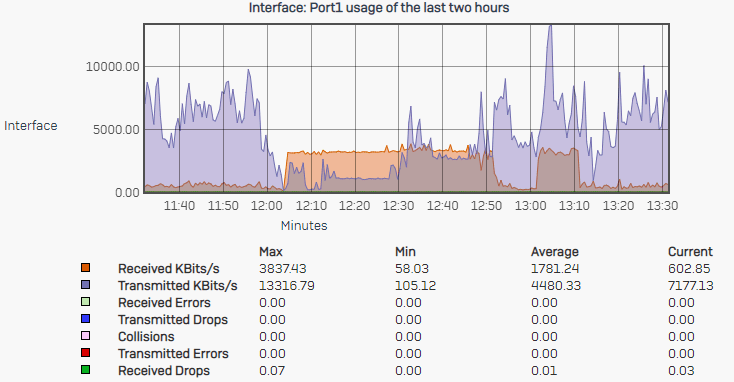Screen dimensions: 734x382
Task: Select the Collisions legend label
Action: click(146, 337)
